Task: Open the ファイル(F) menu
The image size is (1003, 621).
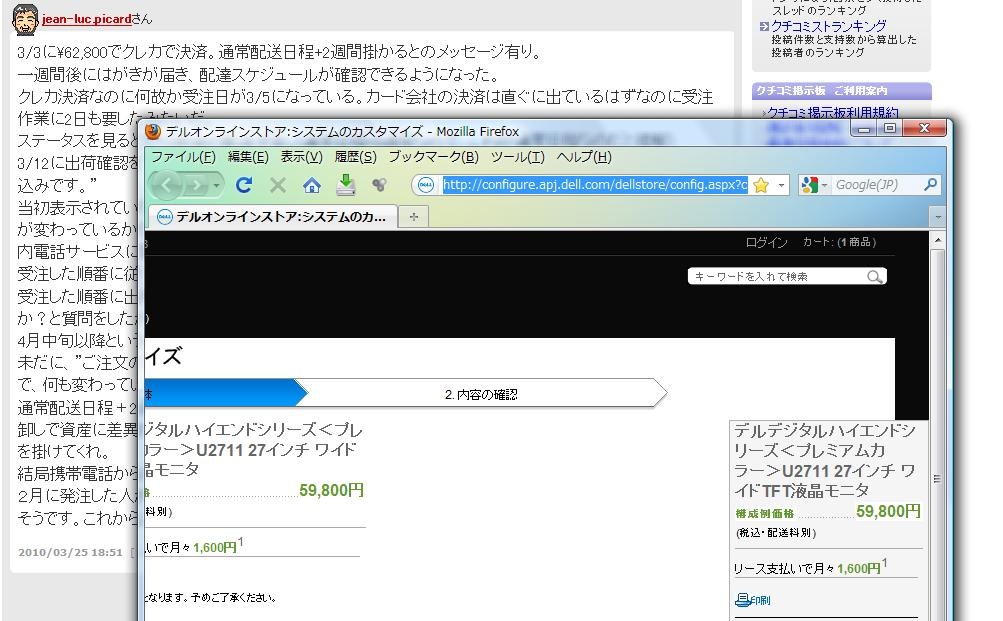Action: pyautogui.click(x=183, y=157)
